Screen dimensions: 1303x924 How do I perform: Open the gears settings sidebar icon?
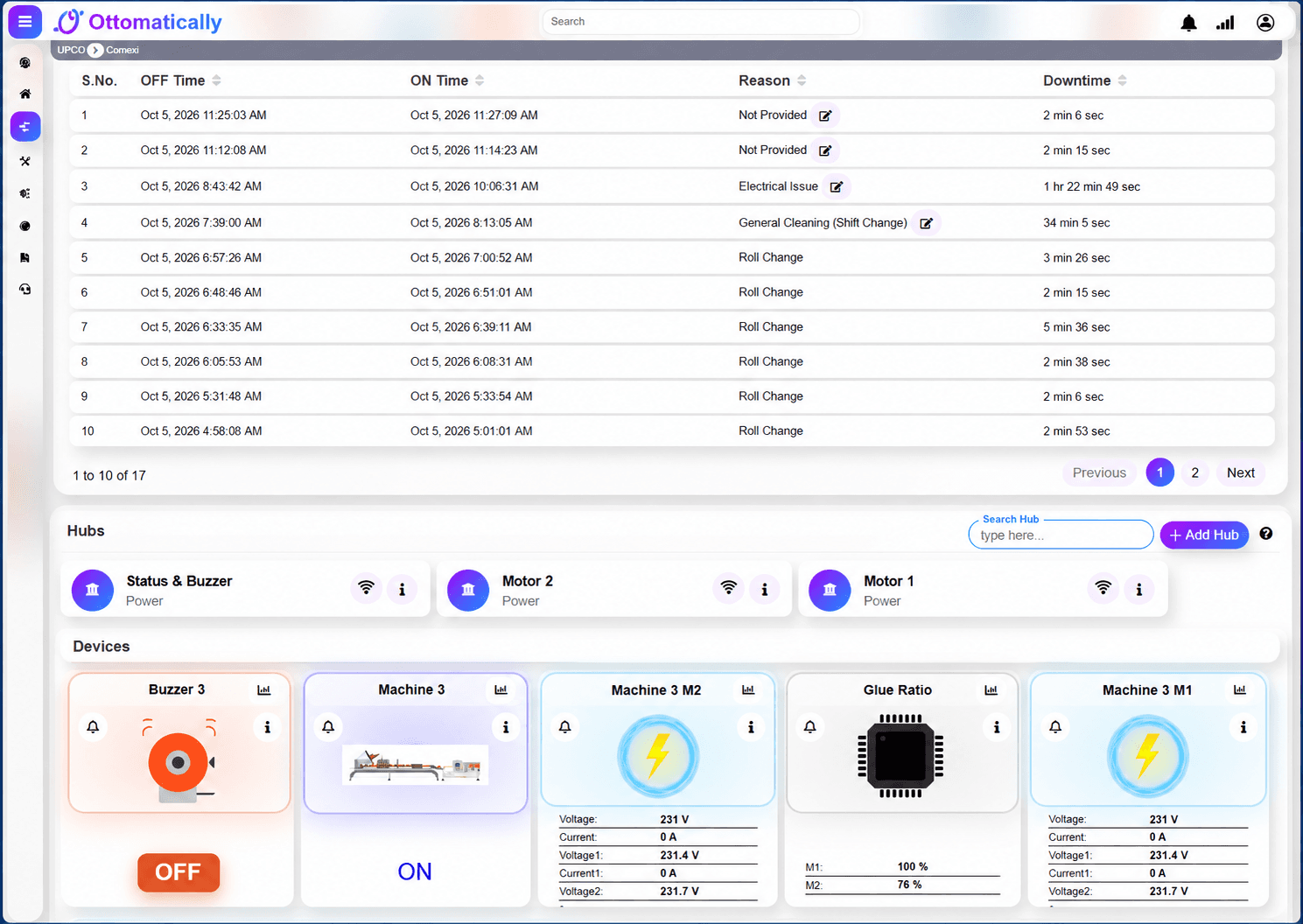pyautogui.click(x=25, y=193)
